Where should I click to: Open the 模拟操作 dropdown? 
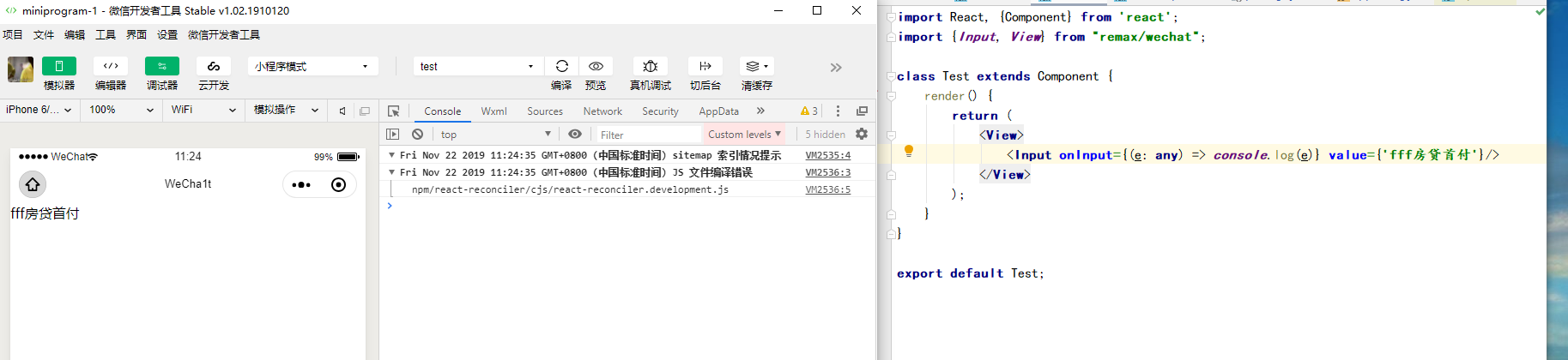pyautogui.click(x=286, y=110)
